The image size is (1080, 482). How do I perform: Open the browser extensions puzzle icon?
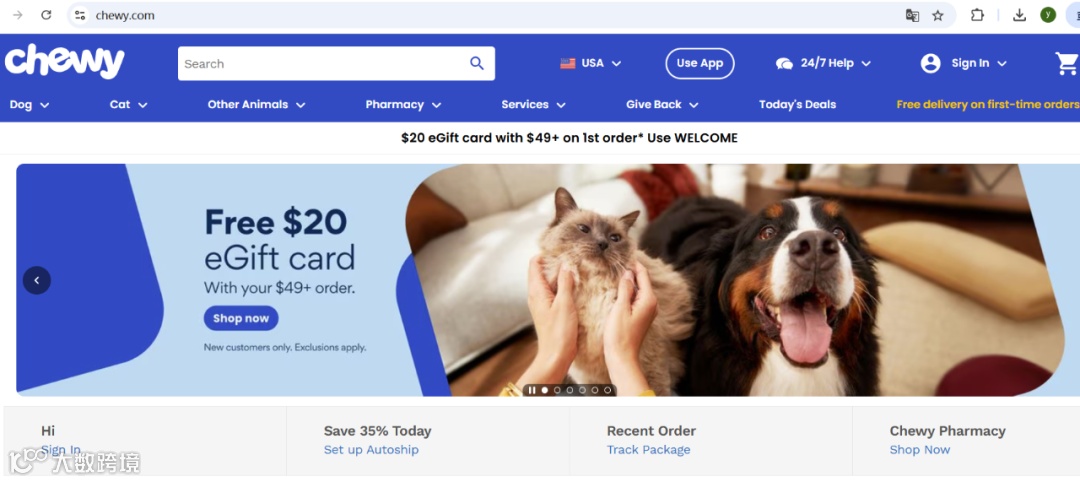[x=977, y=15]
